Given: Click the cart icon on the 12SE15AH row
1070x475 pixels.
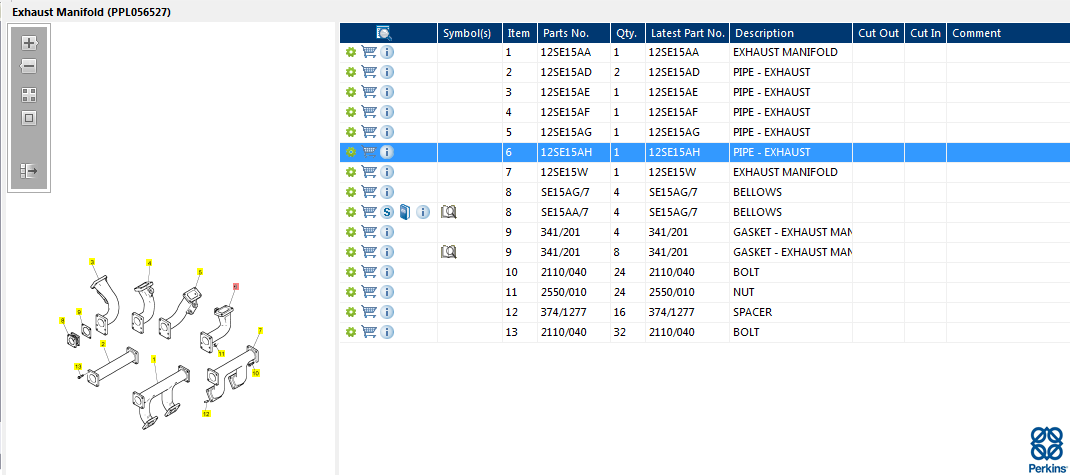Looking at the screenshot, I should pos(368,152).
